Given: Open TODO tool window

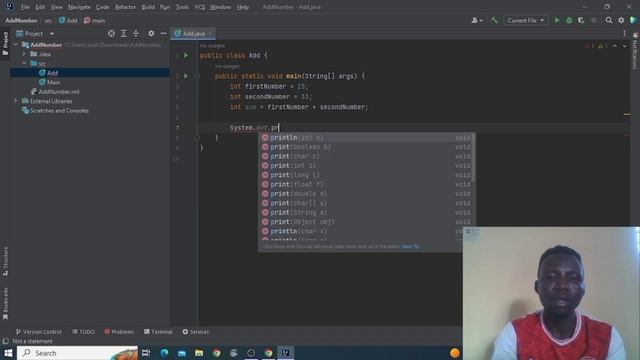Looking at the screenshot, I should [83, 332].
